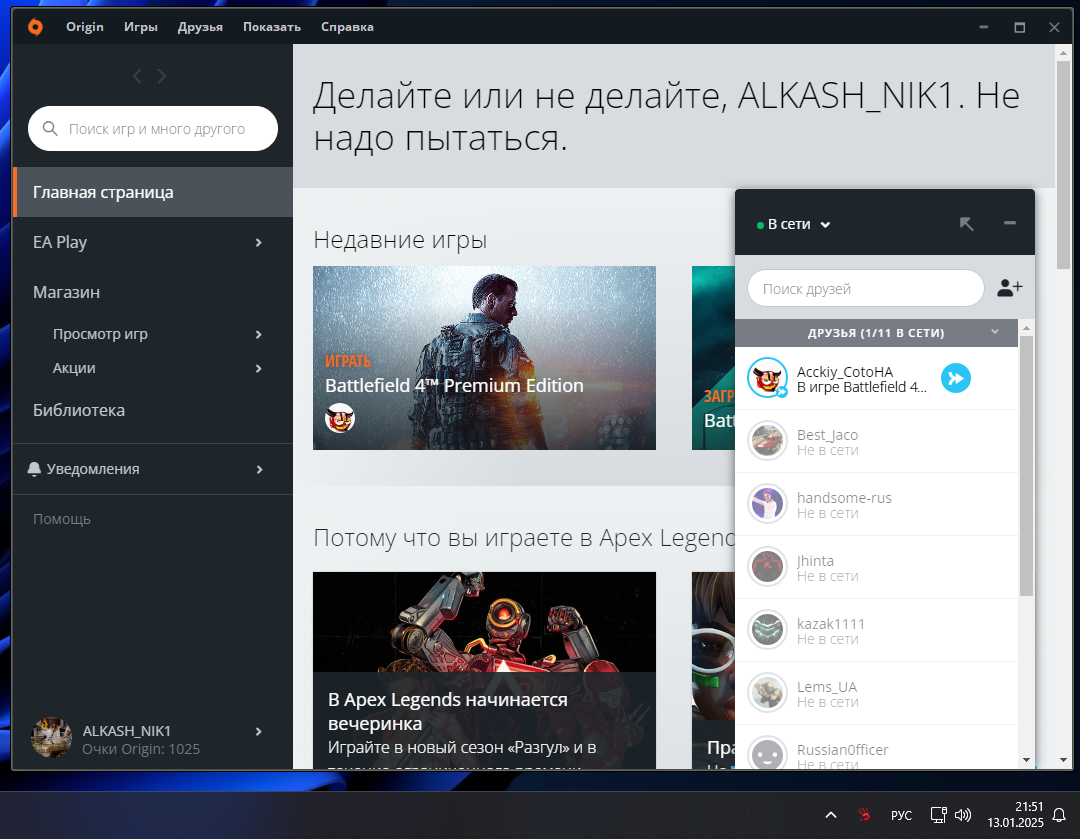Click the "РУС" language indicator
This screenshot has width=1080, height=839.
pos(901,816)
